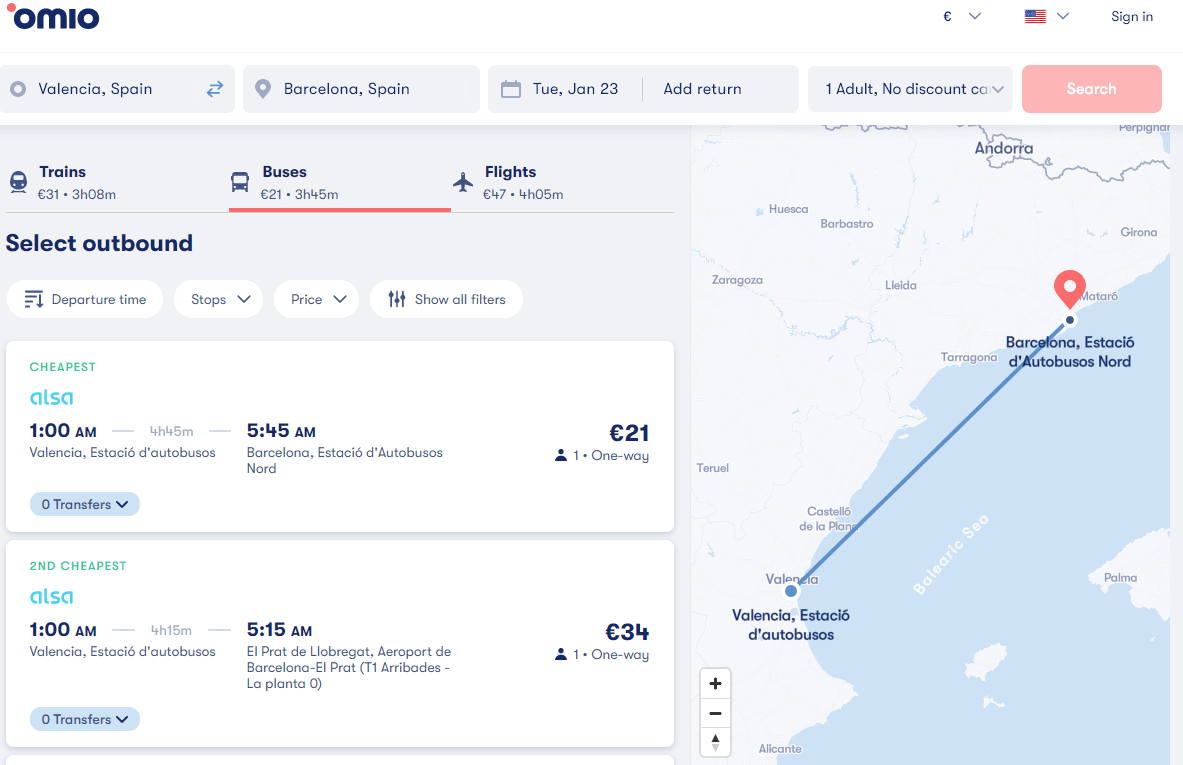Click the zoom in plus on map
Image resolution: width=1183 pixels, height=765 pixels.
(715, 682)
